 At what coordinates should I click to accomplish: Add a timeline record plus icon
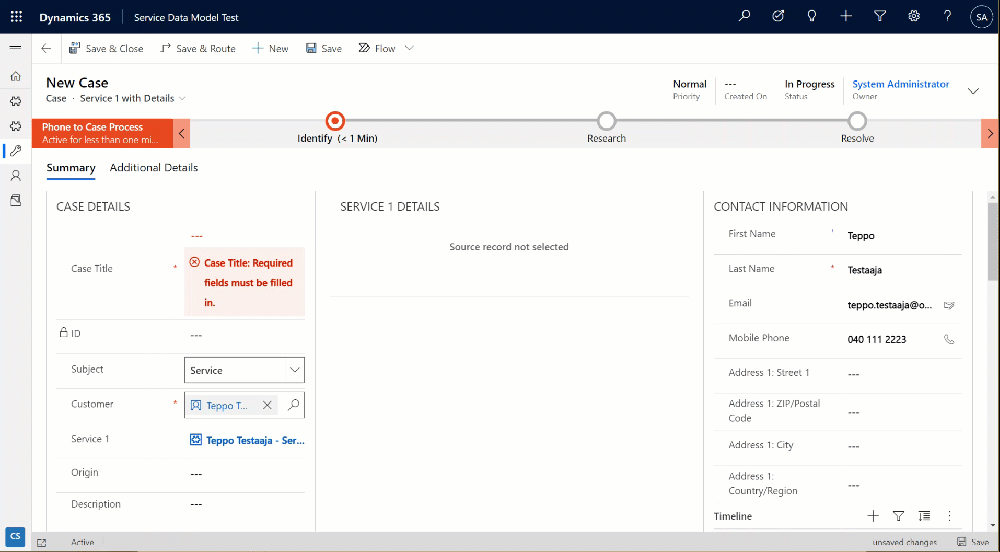tap(873, 516)
